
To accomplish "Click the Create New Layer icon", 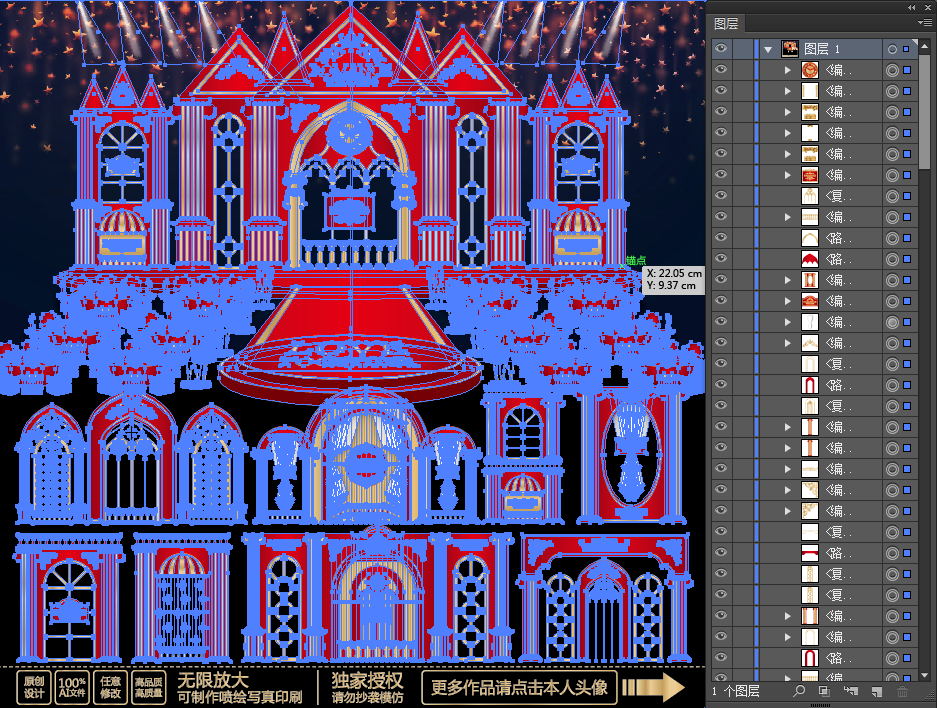I will [877, 691].
